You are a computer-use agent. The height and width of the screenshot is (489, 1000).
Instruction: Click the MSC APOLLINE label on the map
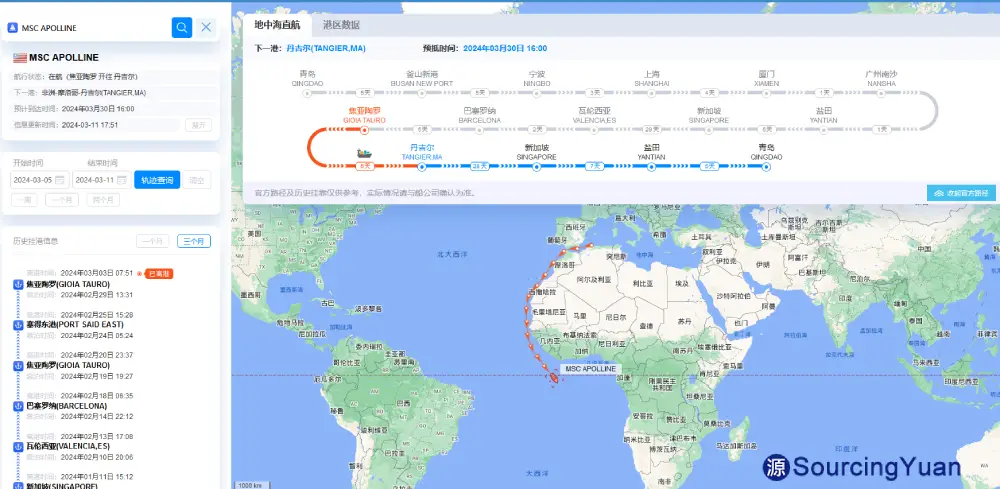(591, 369)
